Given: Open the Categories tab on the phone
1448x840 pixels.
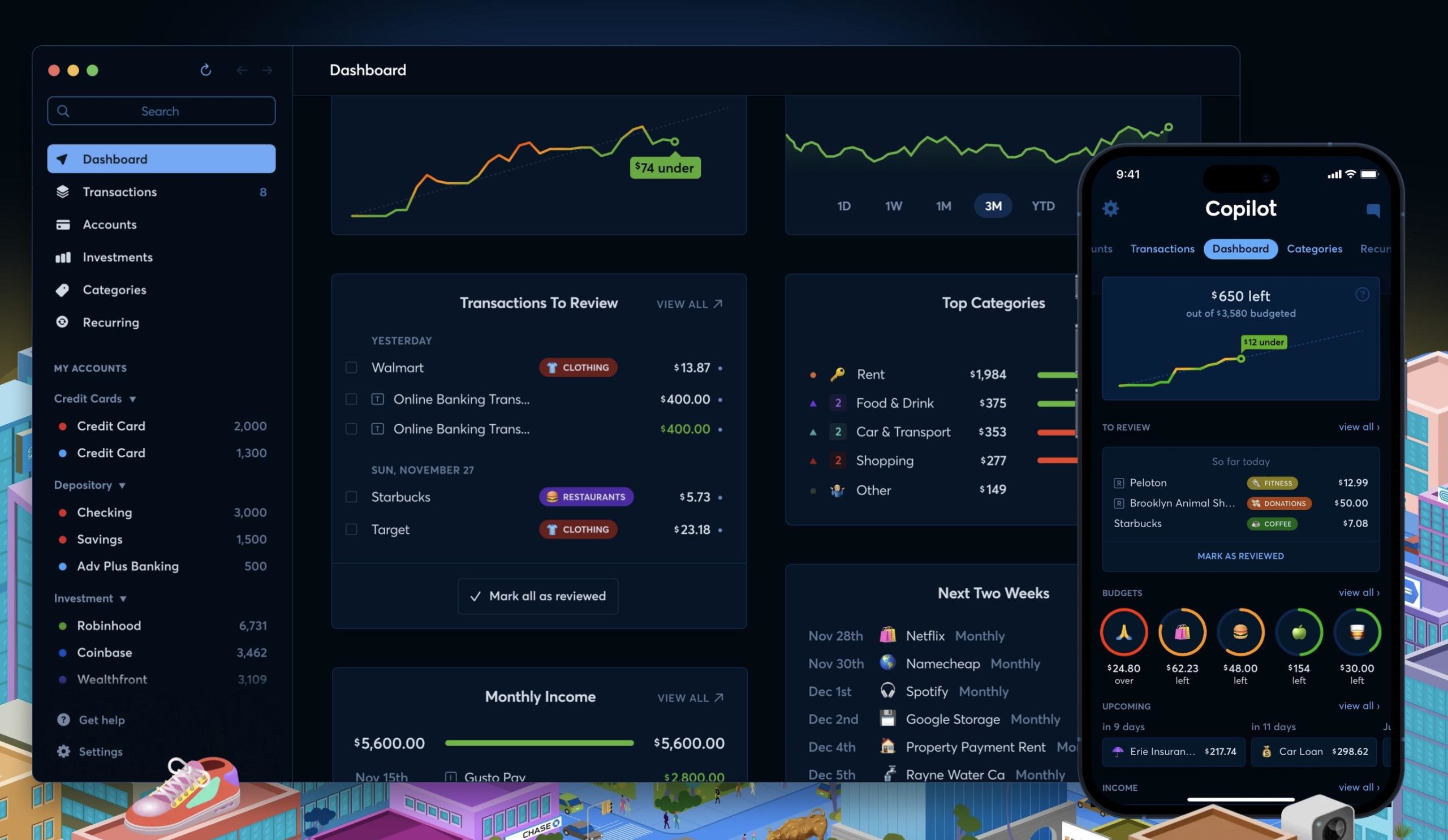Looking at the screenshot, I should point(1315,248).
